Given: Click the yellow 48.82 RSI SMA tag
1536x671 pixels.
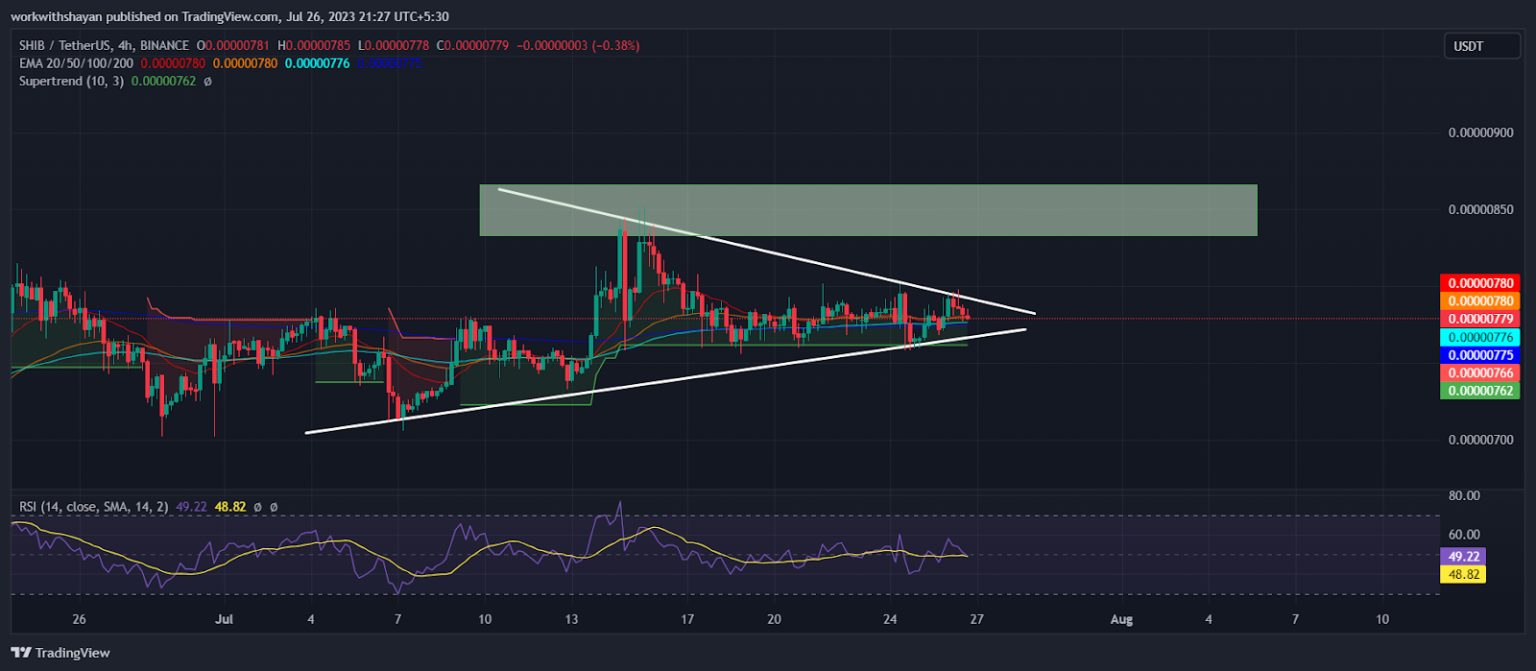Looking at the screenshot, I should 1461,574.
